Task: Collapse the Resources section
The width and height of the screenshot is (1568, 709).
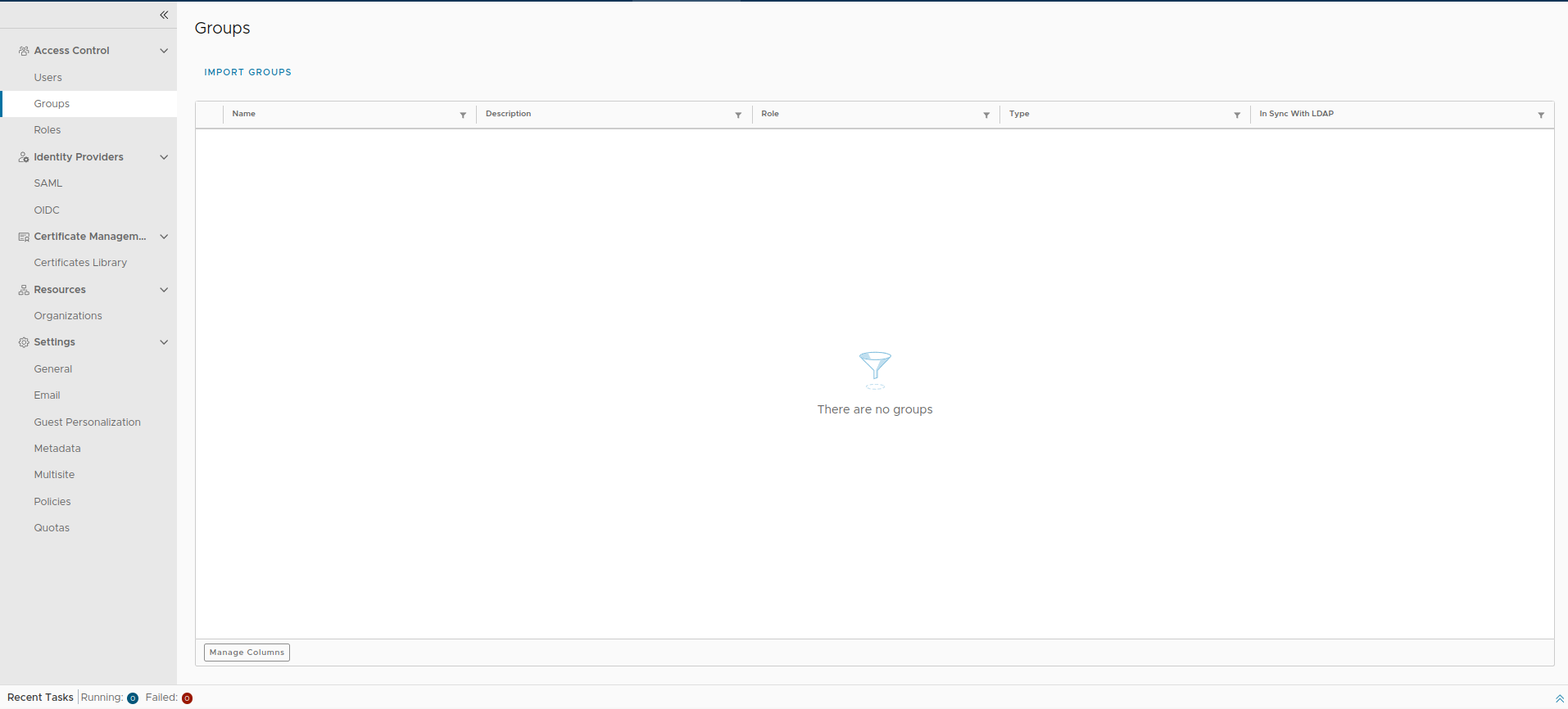Action: pyautogui.click(x=164, y=290)
